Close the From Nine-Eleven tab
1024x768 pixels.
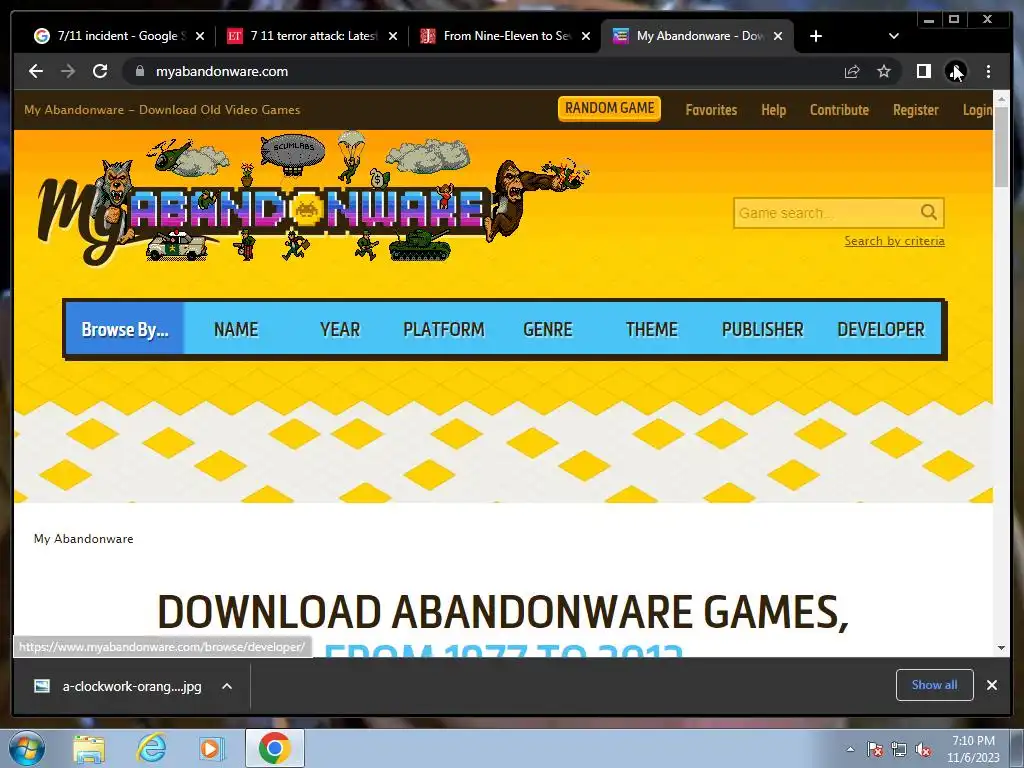[586, 36]
